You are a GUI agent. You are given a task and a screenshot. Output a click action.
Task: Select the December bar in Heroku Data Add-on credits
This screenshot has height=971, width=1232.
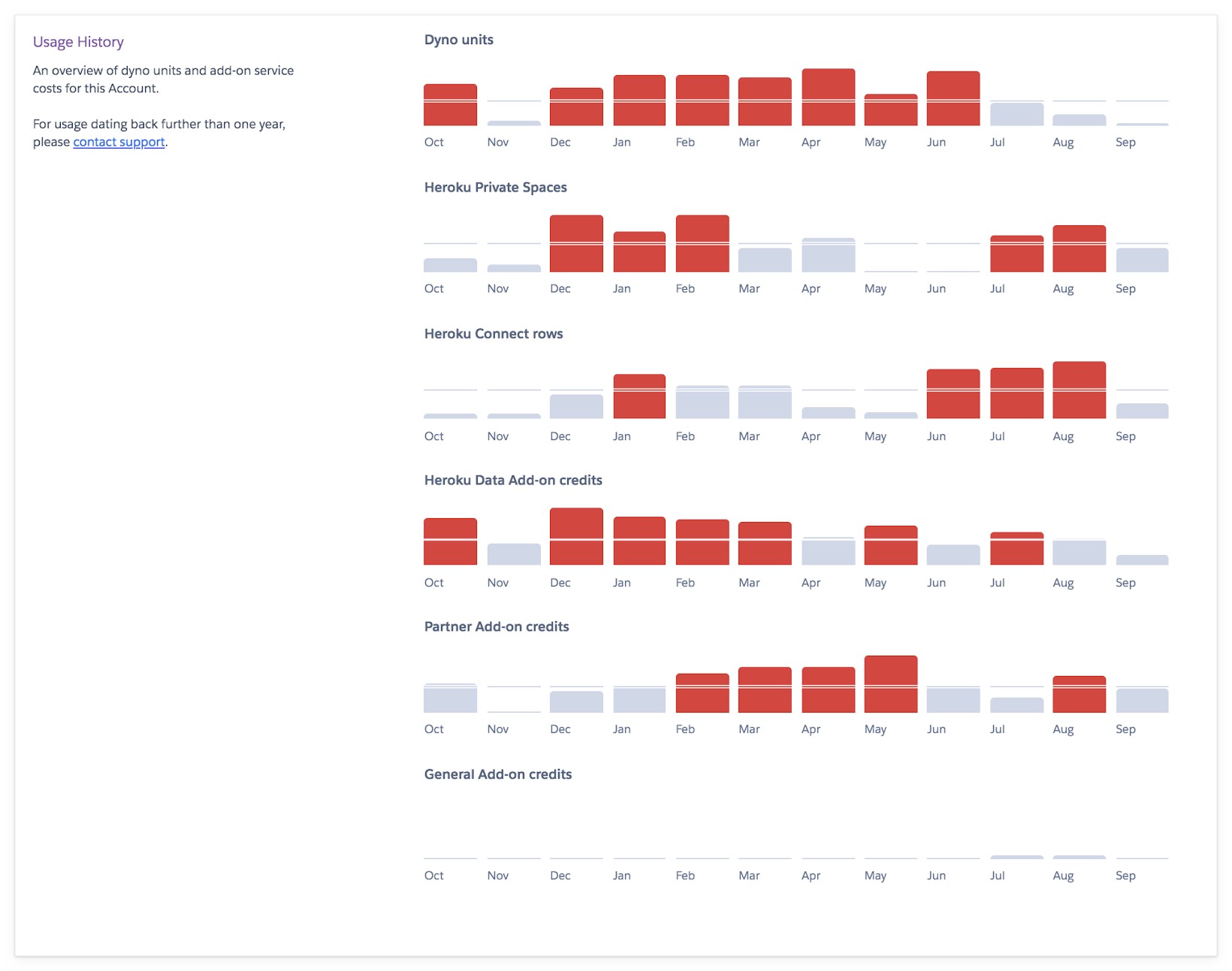577,537
